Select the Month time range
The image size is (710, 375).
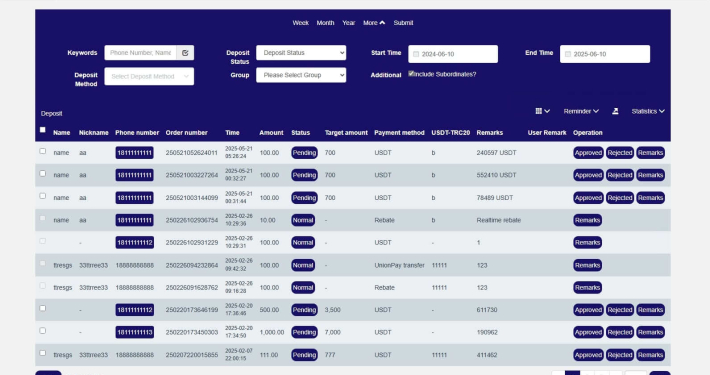pos(325,23)
